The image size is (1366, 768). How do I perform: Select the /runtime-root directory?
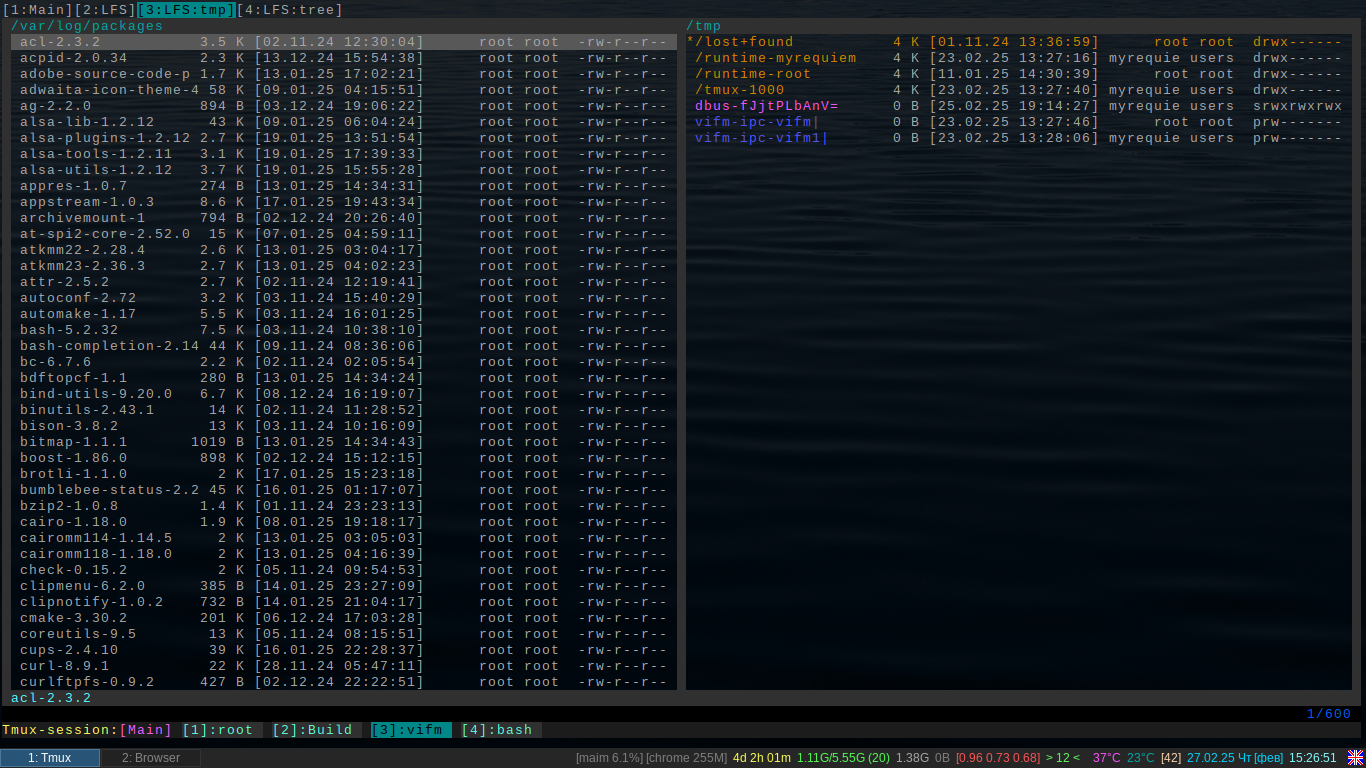pyautogui.click(x=1019, y=74)
